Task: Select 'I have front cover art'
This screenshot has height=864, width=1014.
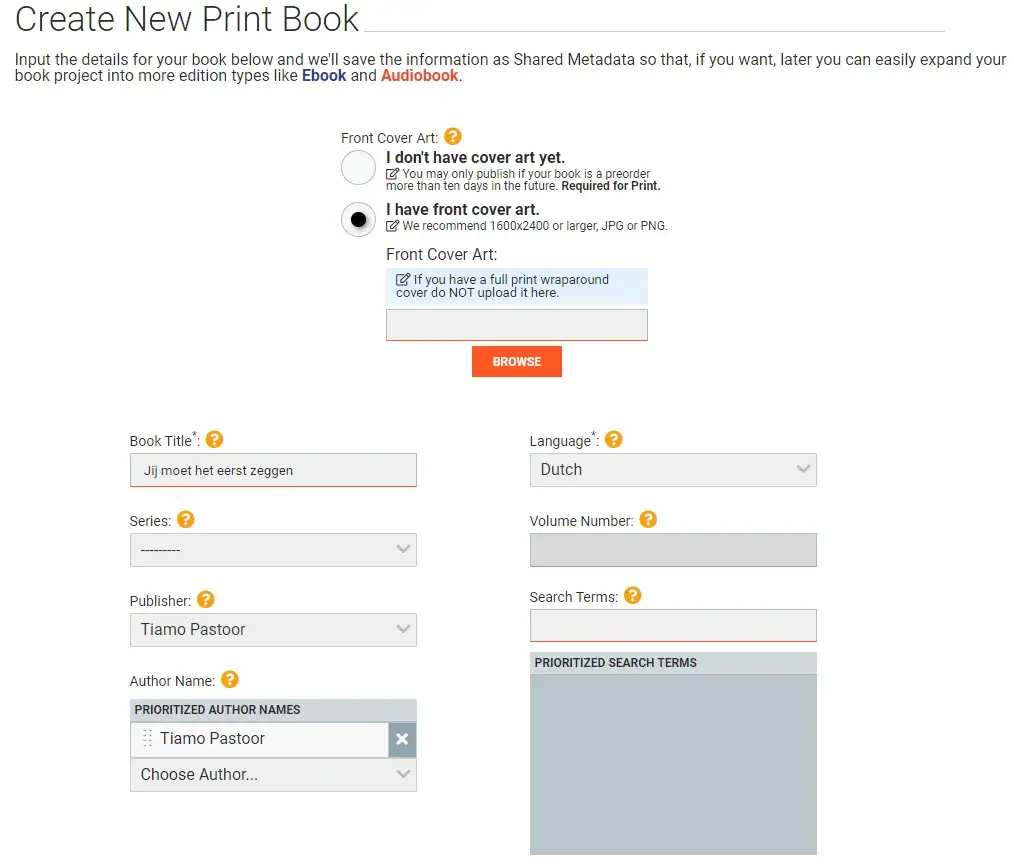Action: click(x=358, y=219)
